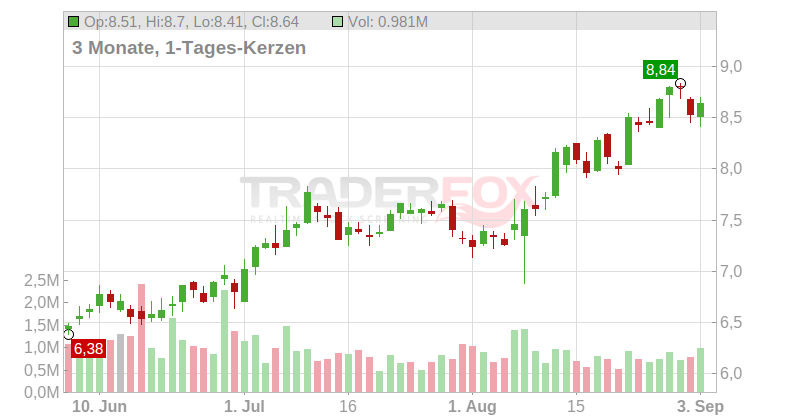The width and height of the screenshot is (800, 420).
Task: Select the 8,84 high price label
Action: pyautogui.click(x=660, y=69)
